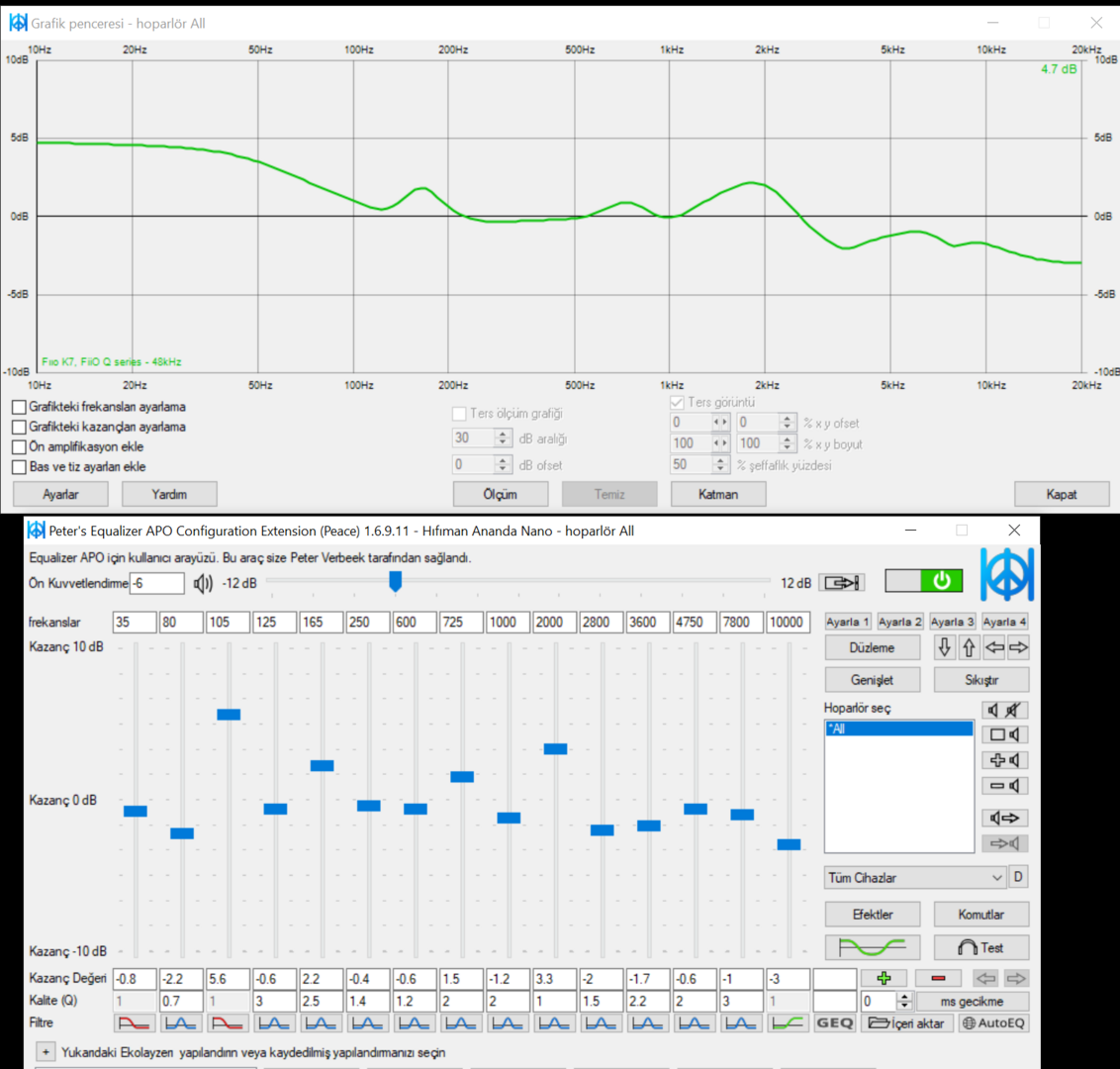Click the add speaker plus icon
Viewport: 1120px width, 1069px height.
point(1005,760)
